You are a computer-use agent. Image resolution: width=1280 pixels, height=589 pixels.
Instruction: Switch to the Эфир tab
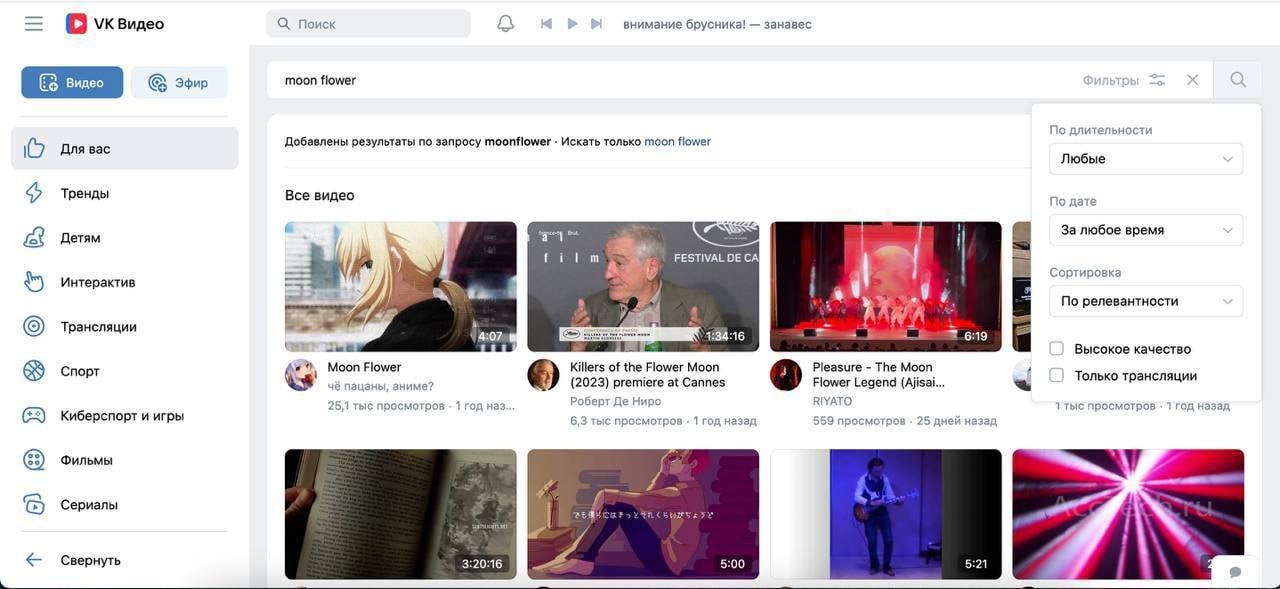[179, 83]
